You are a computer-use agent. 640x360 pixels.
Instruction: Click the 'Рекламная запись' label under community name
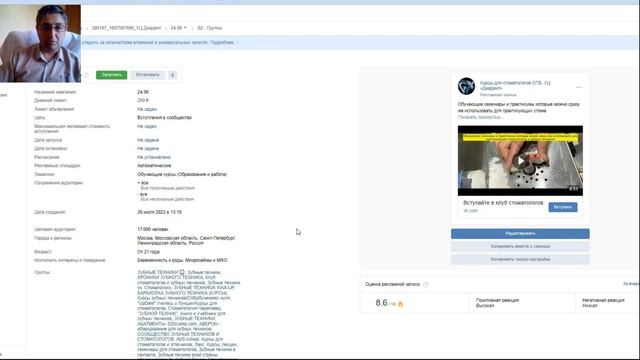(498, 95)
